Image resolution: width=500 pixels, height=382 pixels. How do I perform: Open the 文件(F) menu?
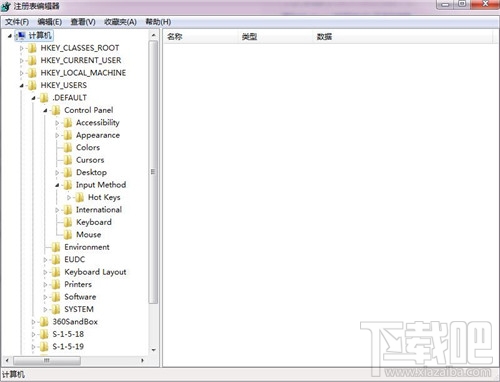tap(17, 22)
